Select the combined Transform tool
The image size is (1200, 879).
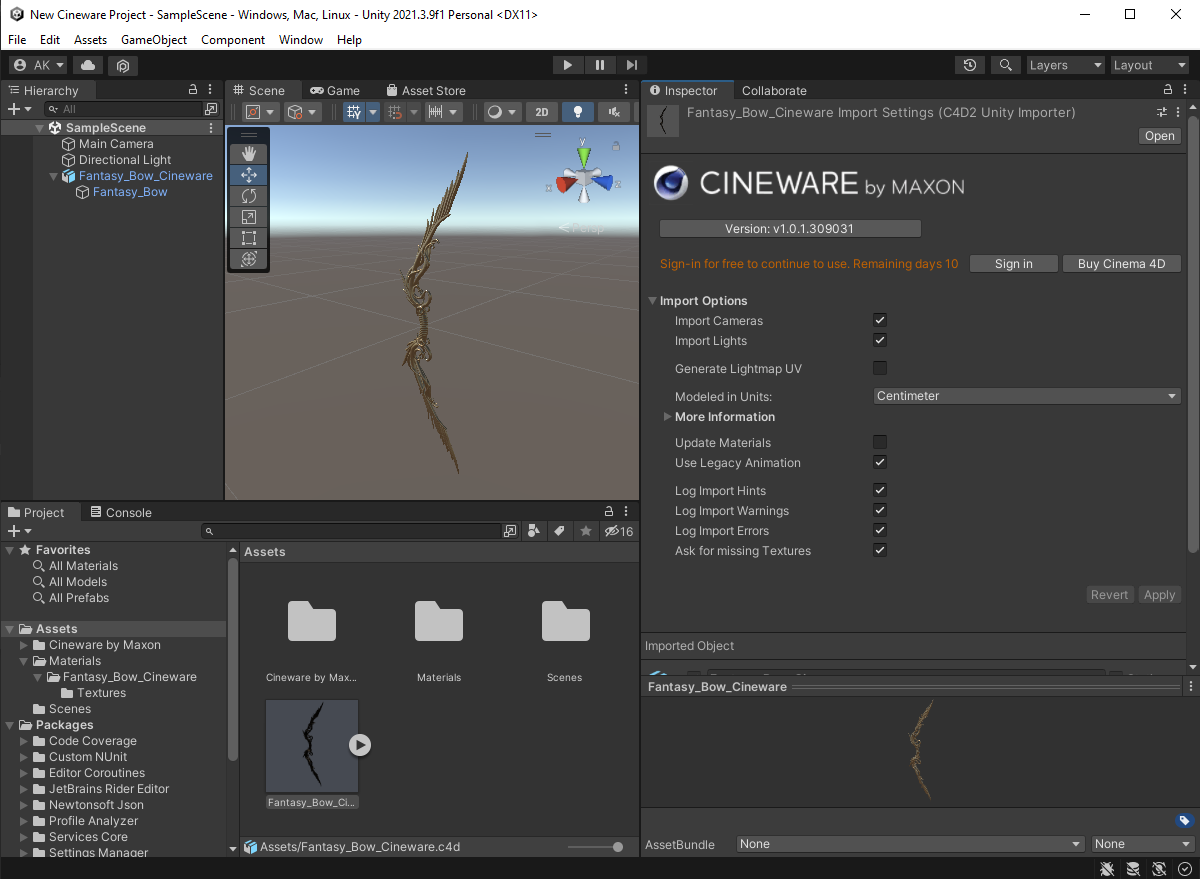249,259
